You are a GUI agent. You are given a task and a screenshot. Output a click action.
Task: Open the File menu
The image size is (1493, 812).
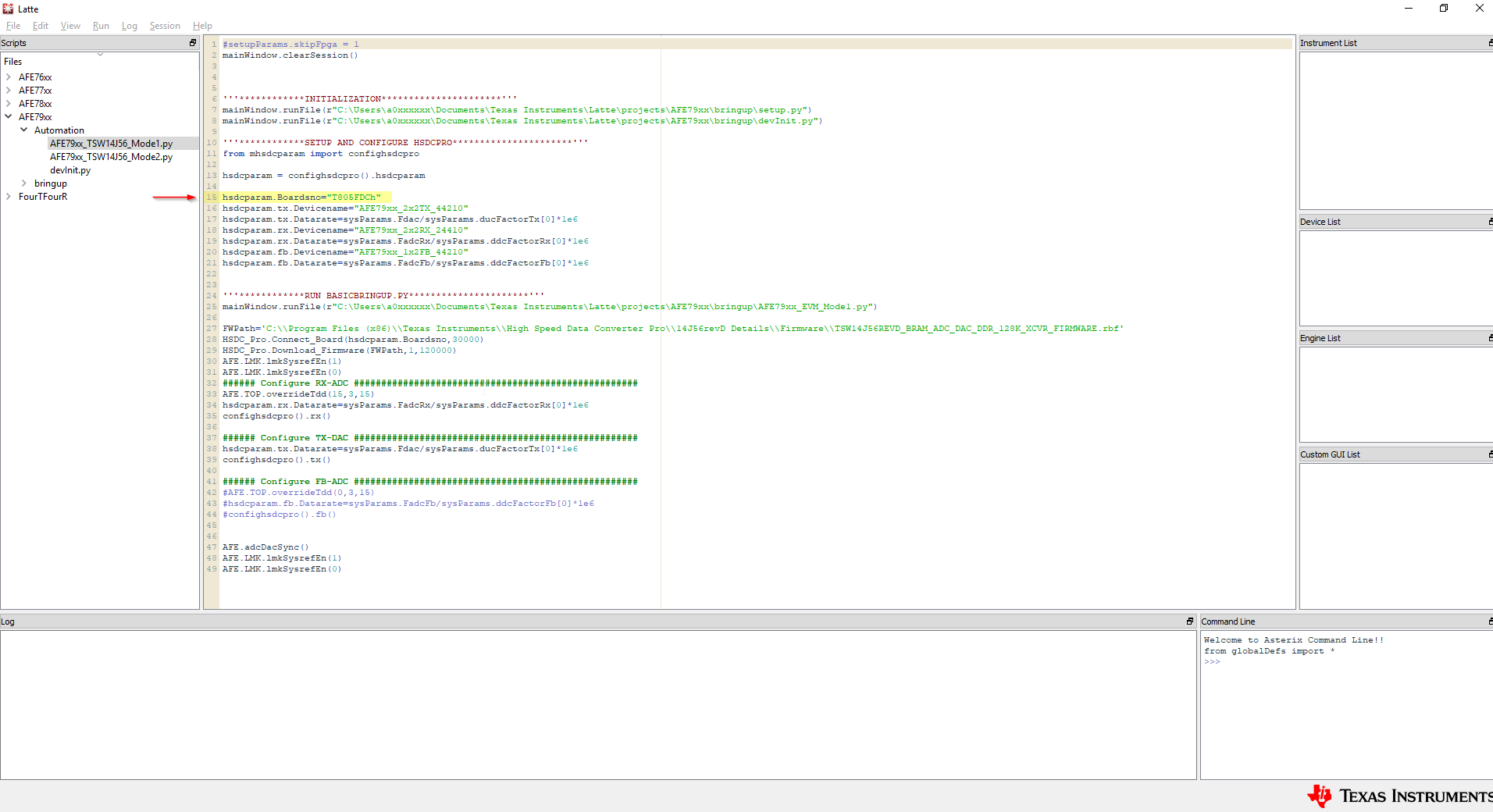[13, 26]
